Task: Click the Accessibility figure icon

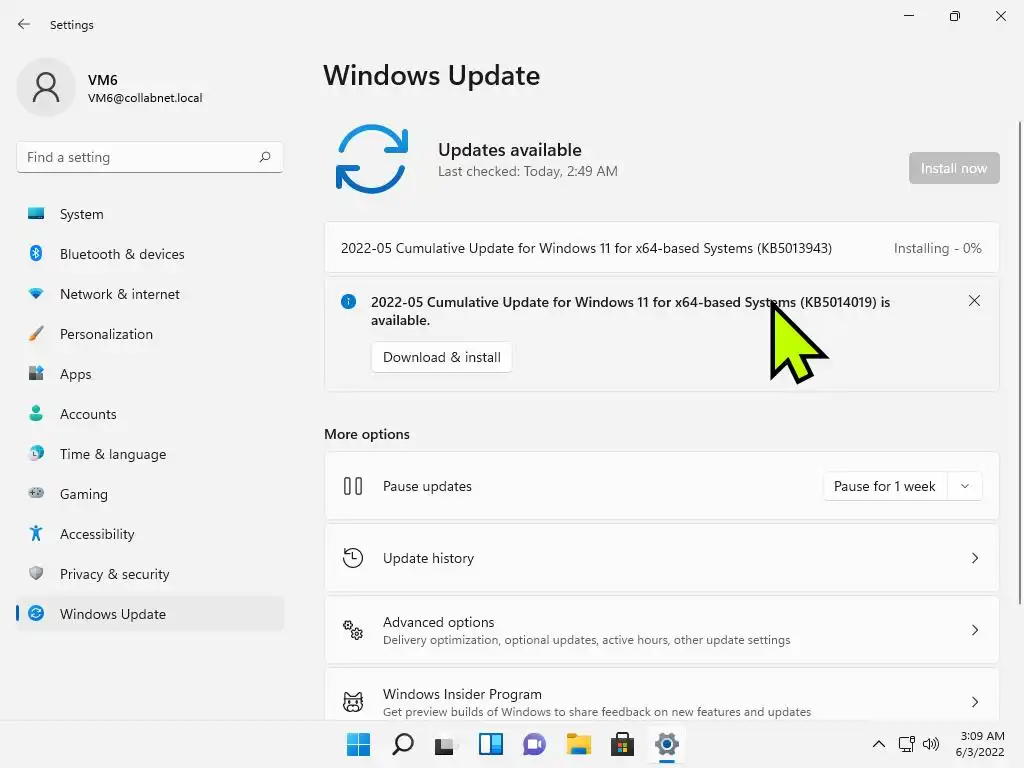Action: [x=36, y=534]
